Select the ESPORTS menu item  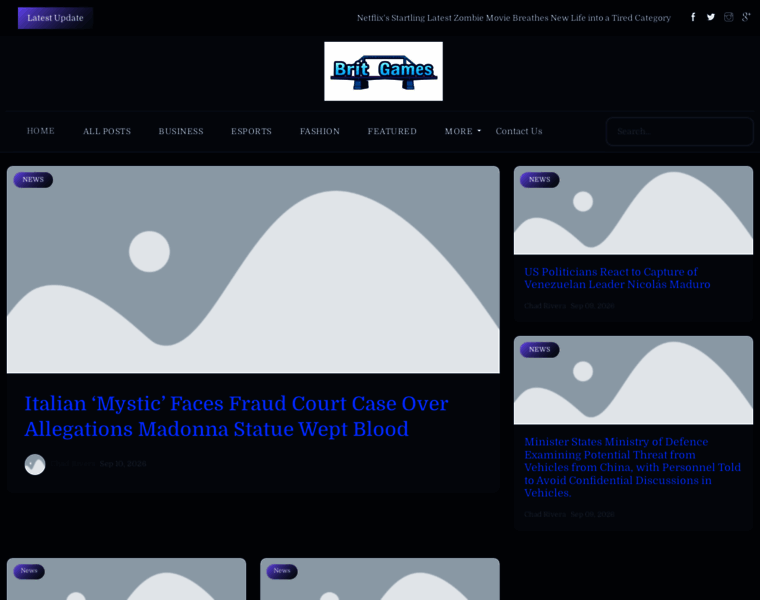[x=251, y=131]
